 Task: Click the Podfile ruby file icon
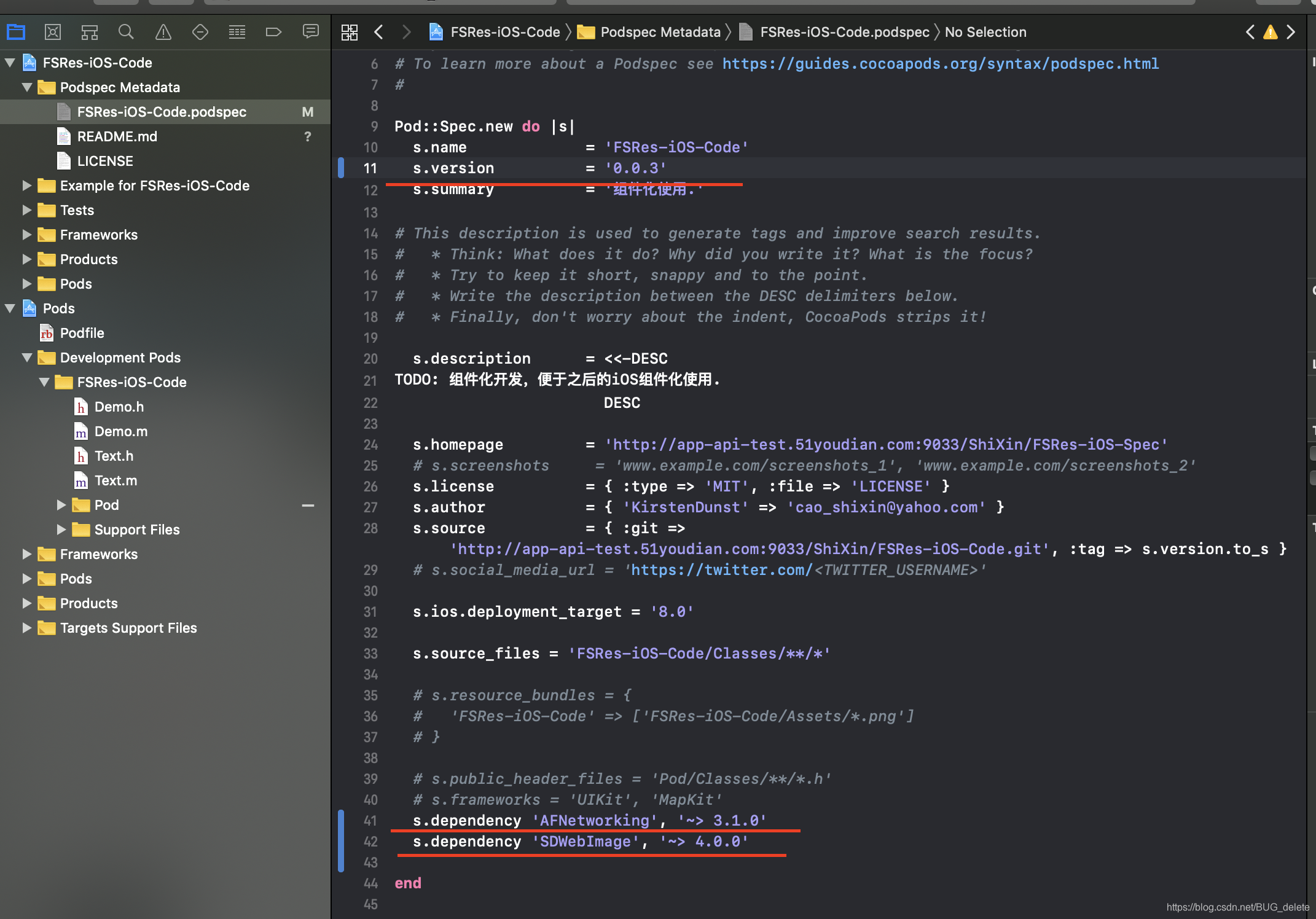pyautogui.click(x=47, y=333)
